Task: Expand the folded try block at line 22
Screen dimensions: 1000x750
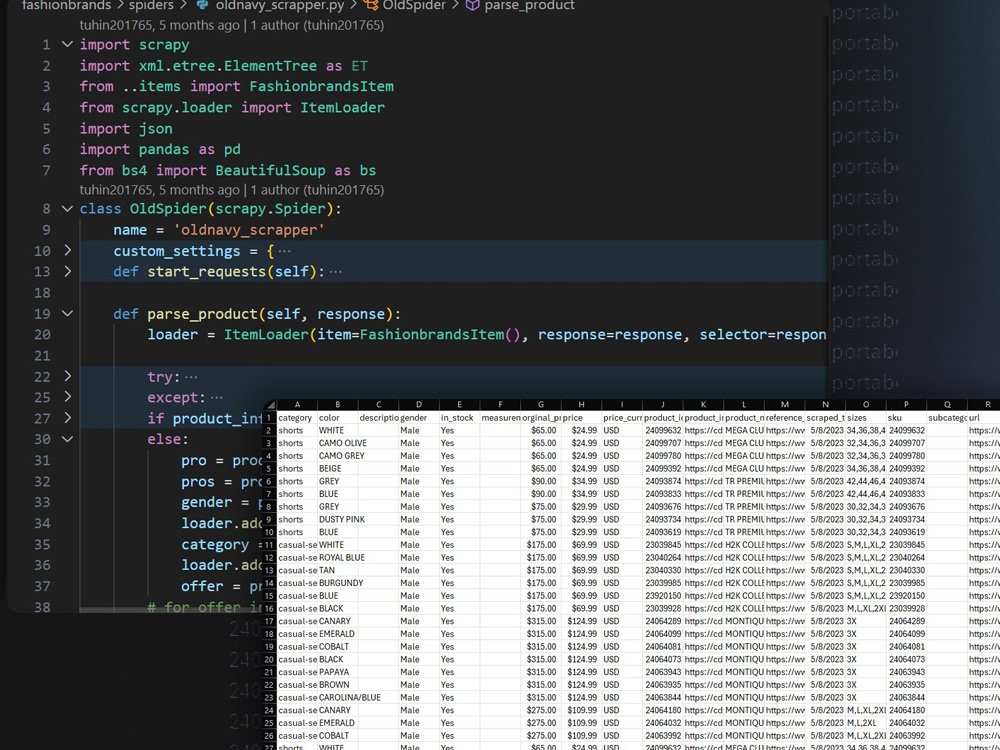Action: click(67, 376)
